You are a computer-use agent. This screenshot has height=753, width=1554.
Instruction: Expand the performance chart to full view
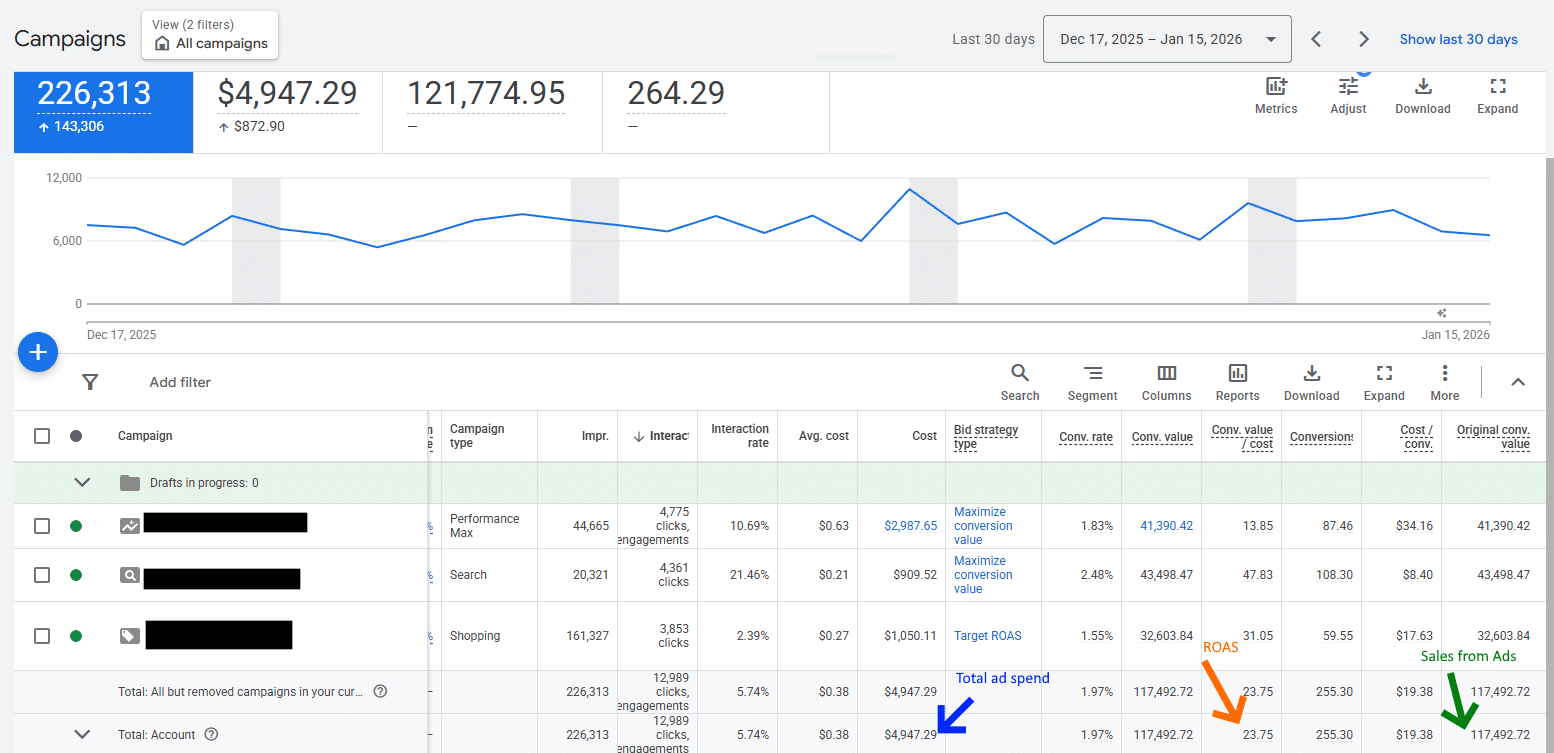(x=1497, y=96)
